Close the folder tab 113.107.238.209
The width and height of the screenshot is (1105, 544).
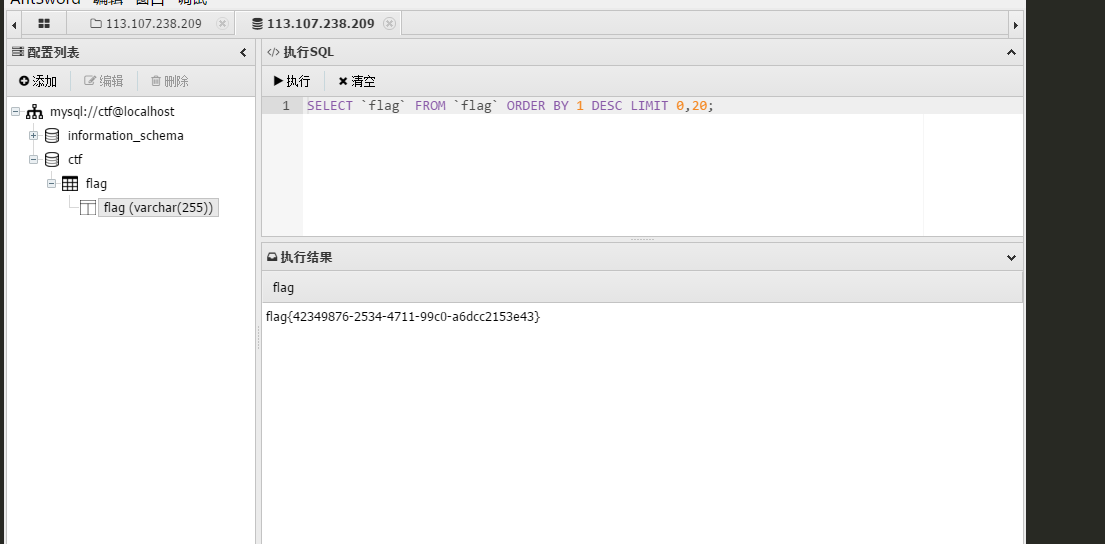(222, 23)
